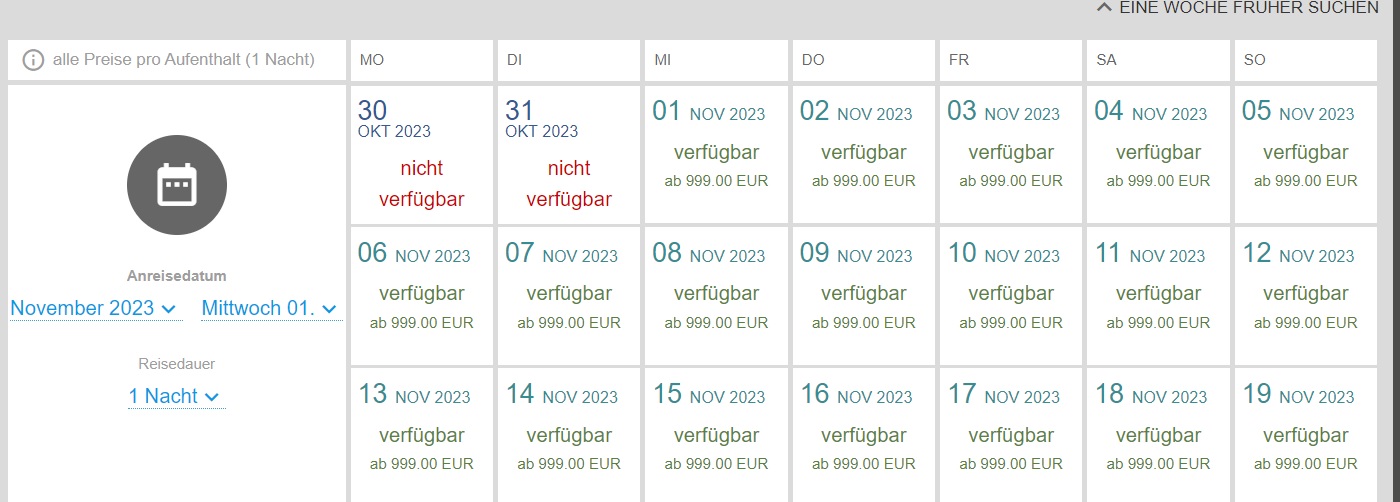
Task: Select 05 Nov 2023 date cell
Action: pos(1305,154)
